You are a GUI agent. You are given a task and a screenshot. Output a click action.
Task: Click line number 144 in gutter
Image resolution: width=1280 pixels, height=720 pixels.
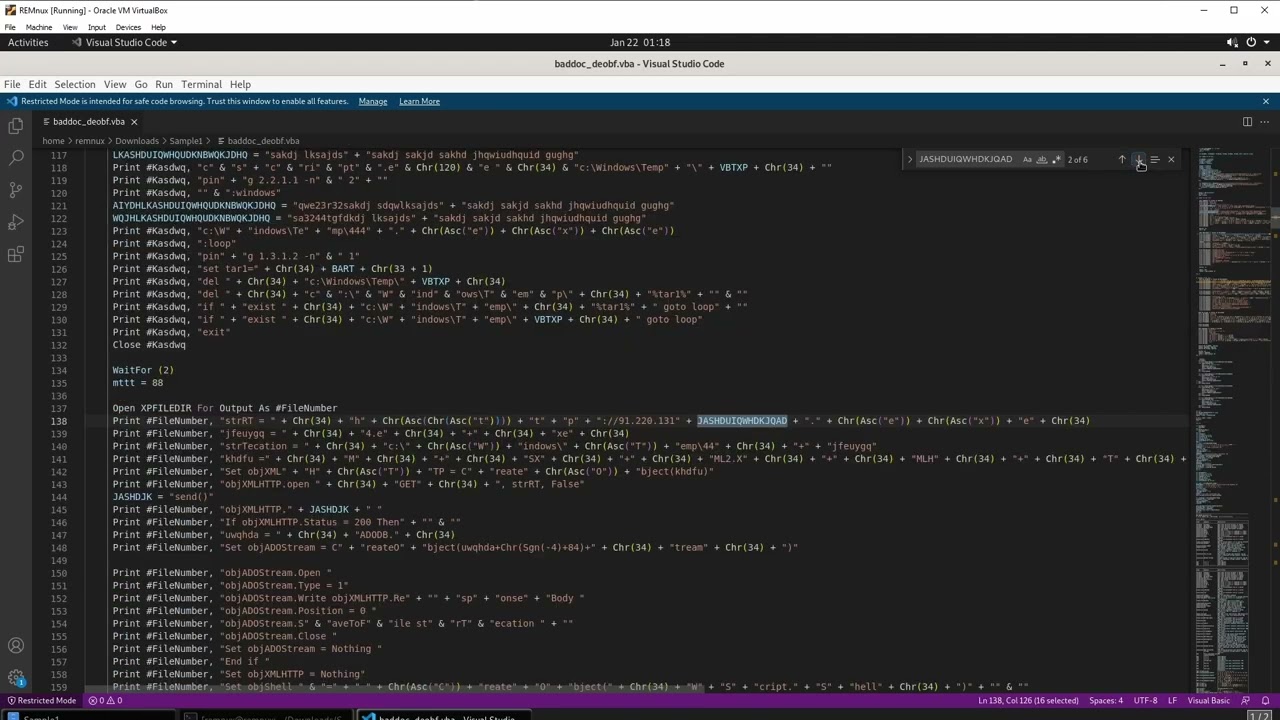(58, 497)
